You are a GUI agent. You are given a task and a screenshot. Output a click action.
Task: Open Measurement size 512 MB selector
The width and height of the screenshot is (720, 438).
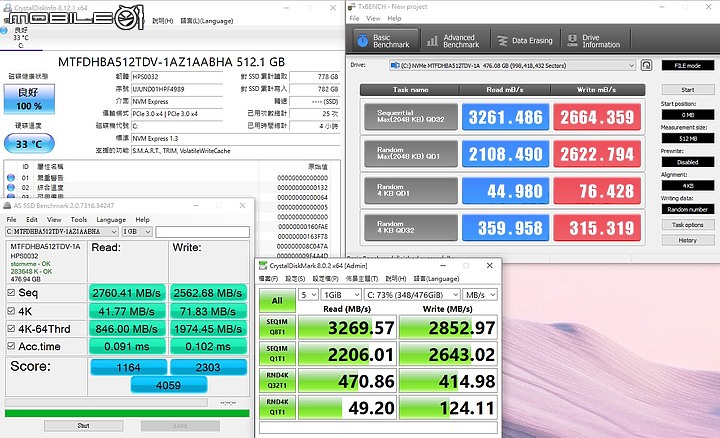687,138
